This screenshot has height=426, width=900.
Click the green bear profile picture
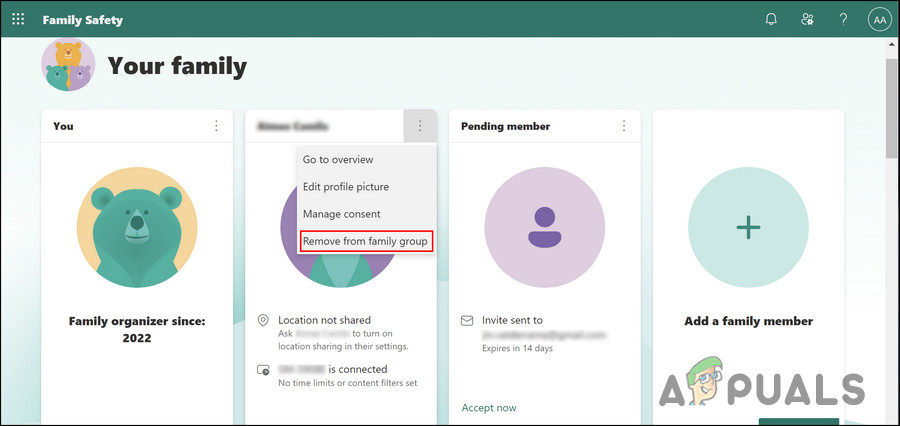tap(137, 227)
